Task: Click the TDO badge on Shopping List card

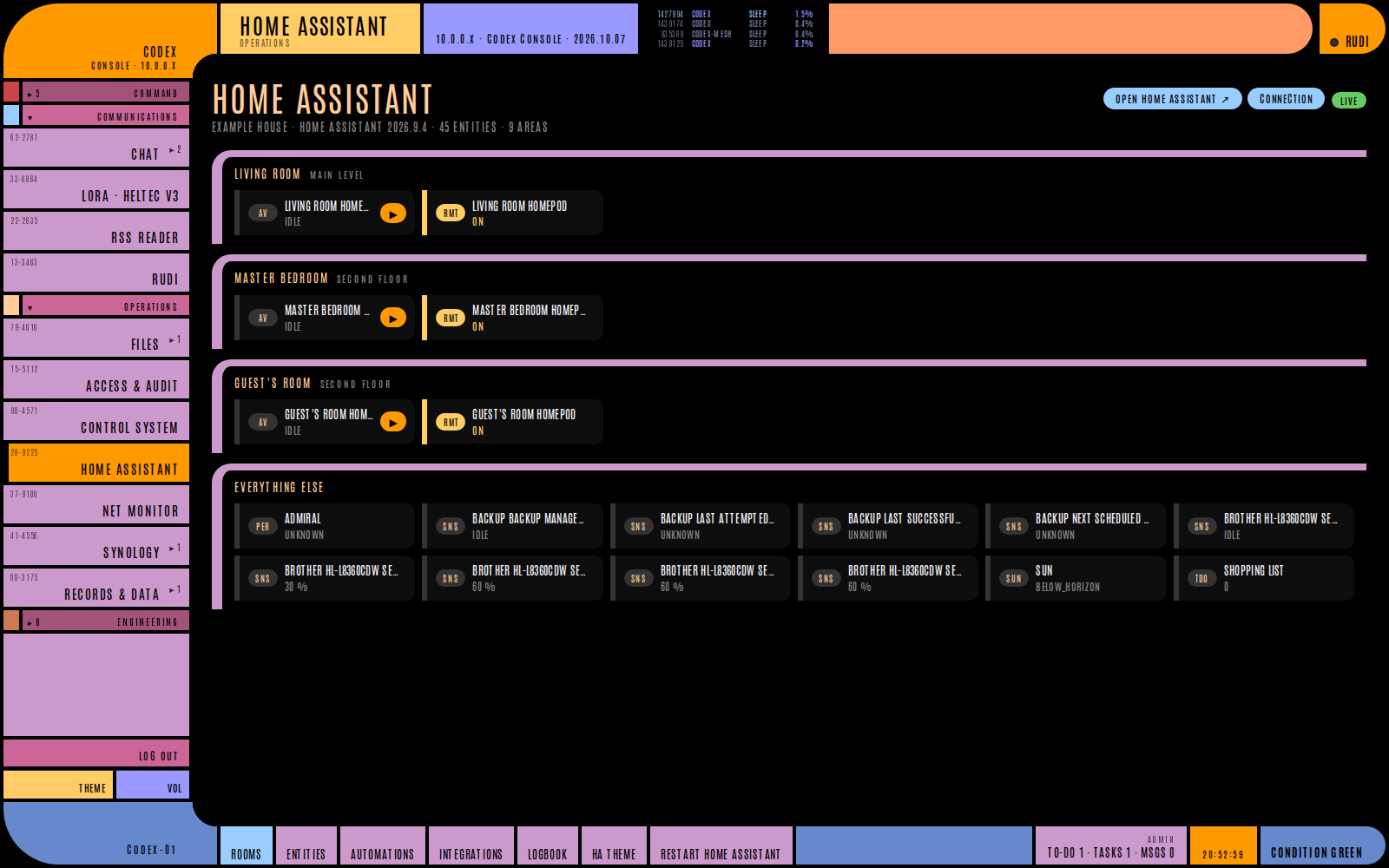Action: click(1201, 579)
